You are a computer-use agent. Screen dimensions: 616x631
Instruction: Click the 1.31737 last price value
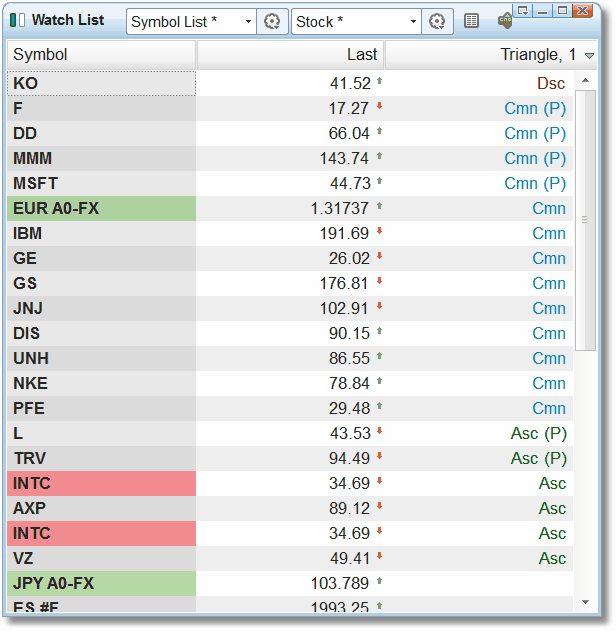340,208
